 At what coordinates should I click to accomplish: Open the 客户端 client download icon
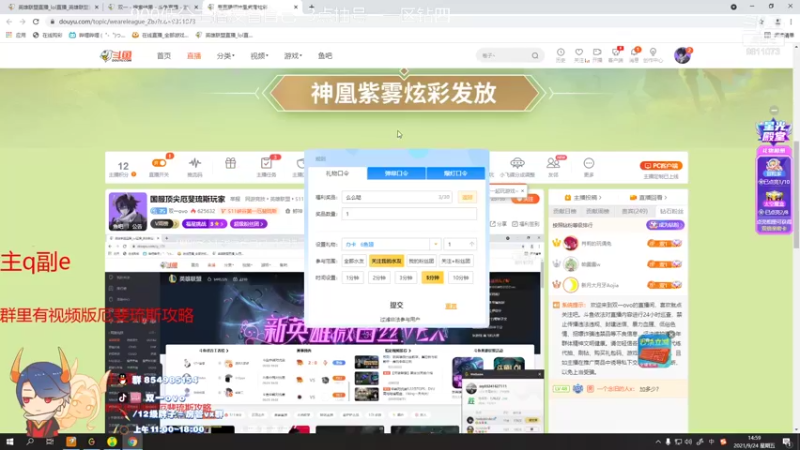(616, 55)
